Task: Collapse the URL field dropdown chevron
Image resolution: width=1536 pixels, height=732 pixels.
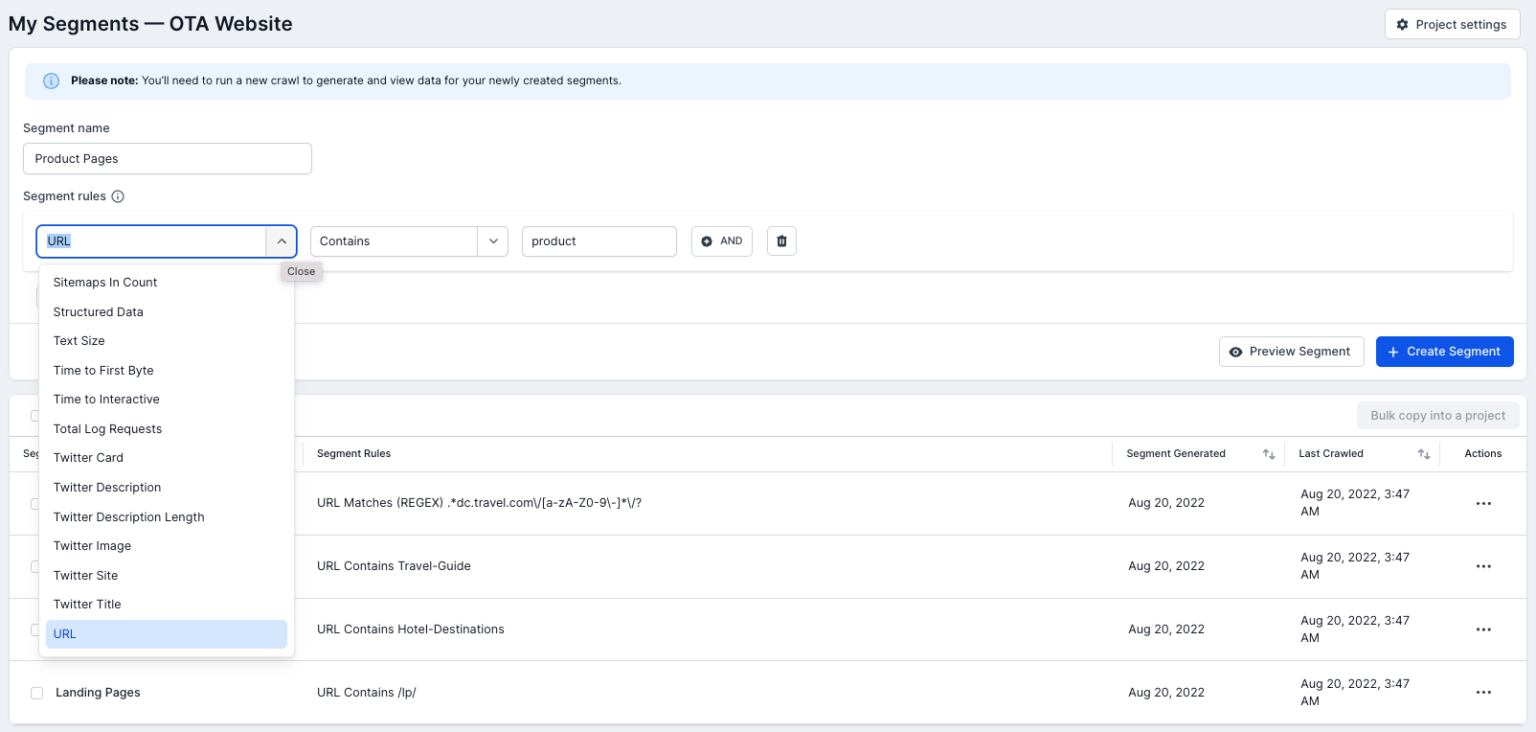Action: pos(281,241)
